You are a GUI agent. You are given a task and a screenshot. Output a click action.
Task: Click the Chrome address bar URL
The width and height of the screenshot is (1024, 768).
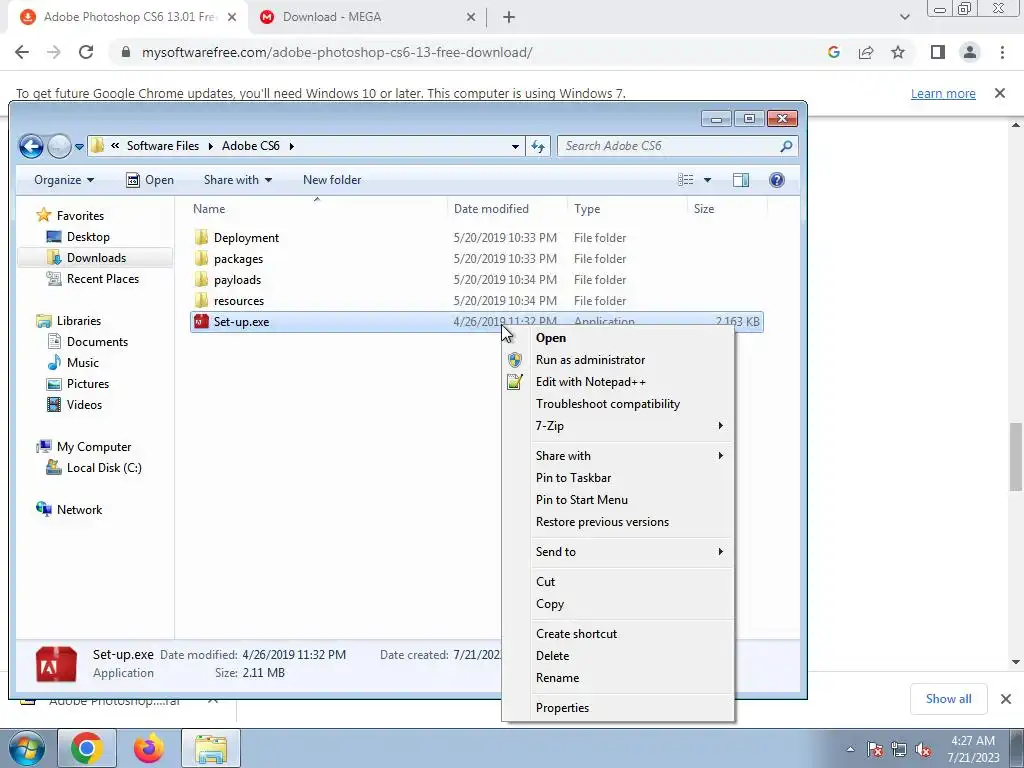click(337, 52)
